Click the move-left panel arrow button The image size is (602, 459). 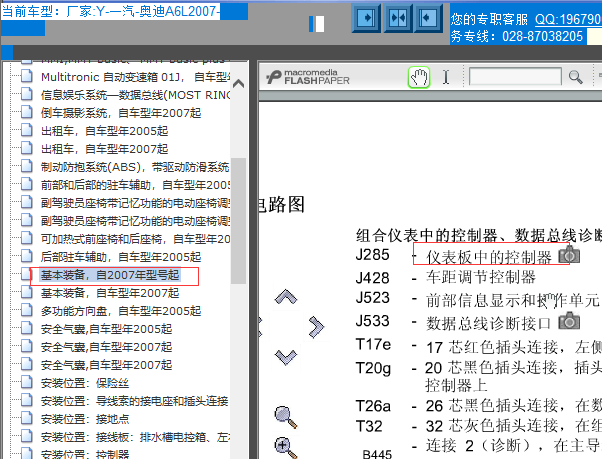pos(428,18)
